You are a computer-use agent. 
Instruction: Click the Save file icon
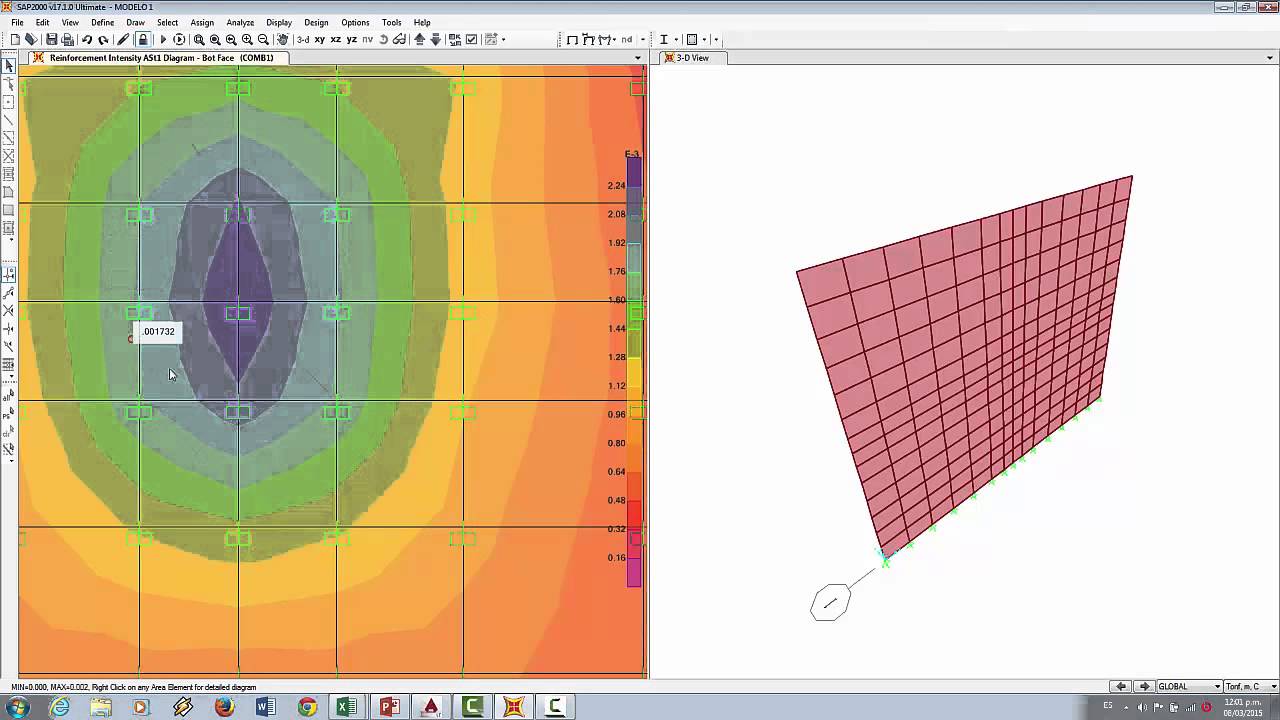51,40
